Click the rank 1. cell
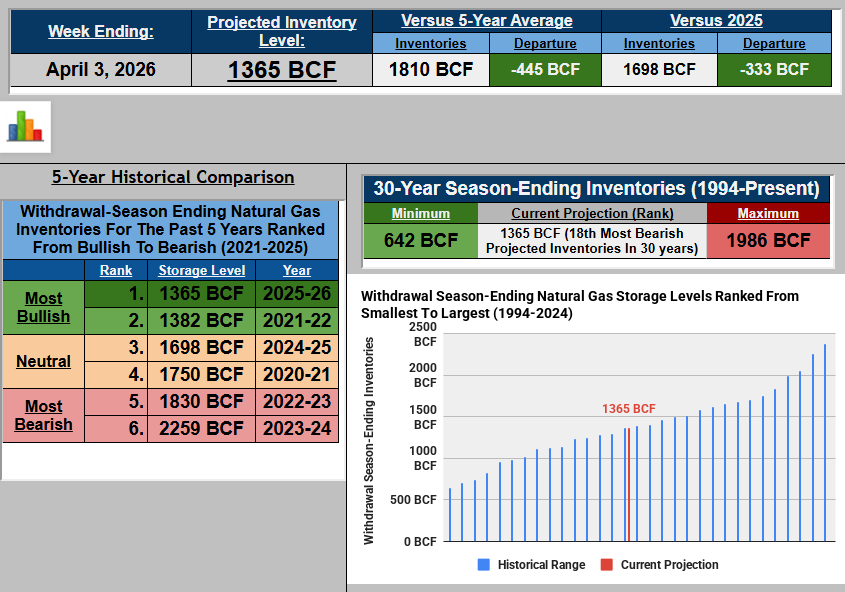Screen dimensions: 845x592 tap(116, 294)
